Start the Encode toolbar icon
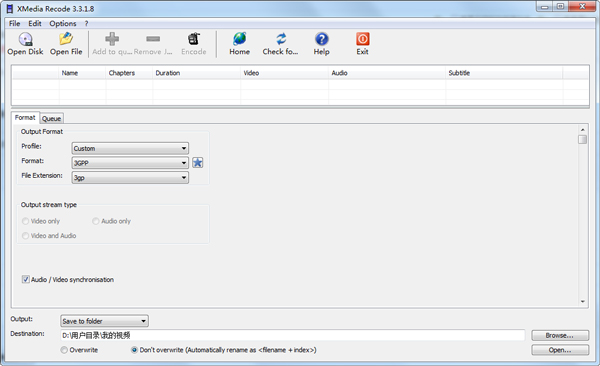Image resolution: width=600 pixels, height=366 pixels. pyautogui.click(x=194, y=39)
